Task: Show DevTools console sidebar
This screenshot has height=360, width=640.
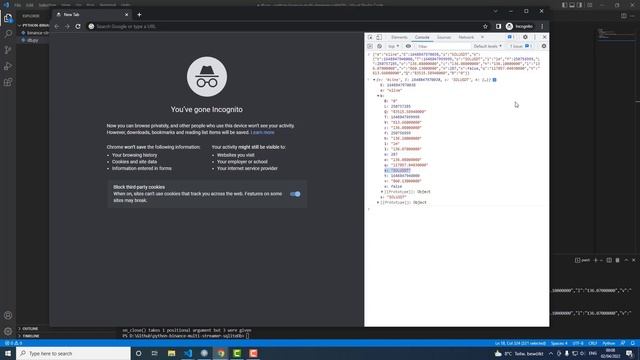Action: tap(370, 46)
